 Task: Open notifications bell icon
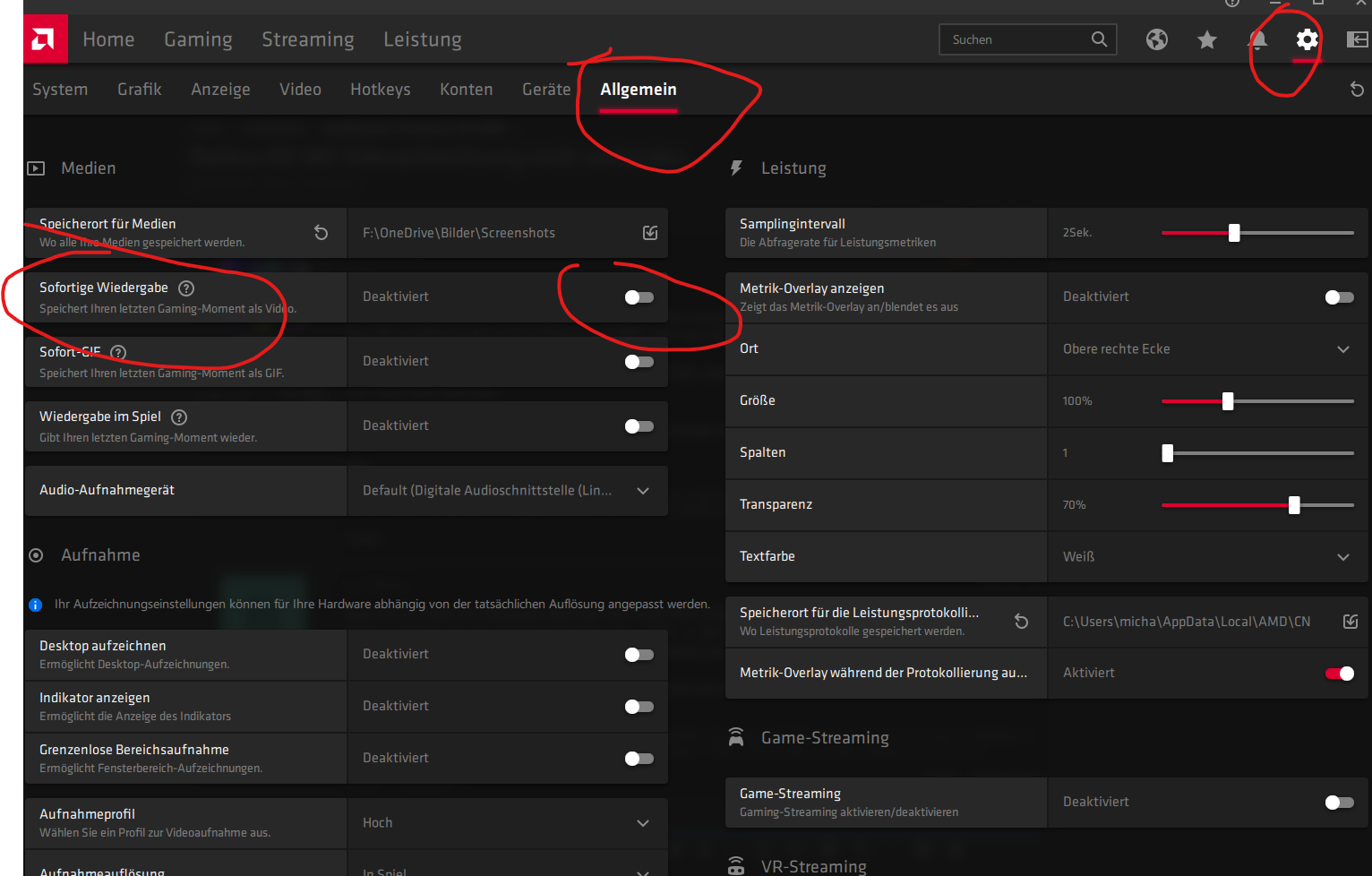click(1257, 39)
